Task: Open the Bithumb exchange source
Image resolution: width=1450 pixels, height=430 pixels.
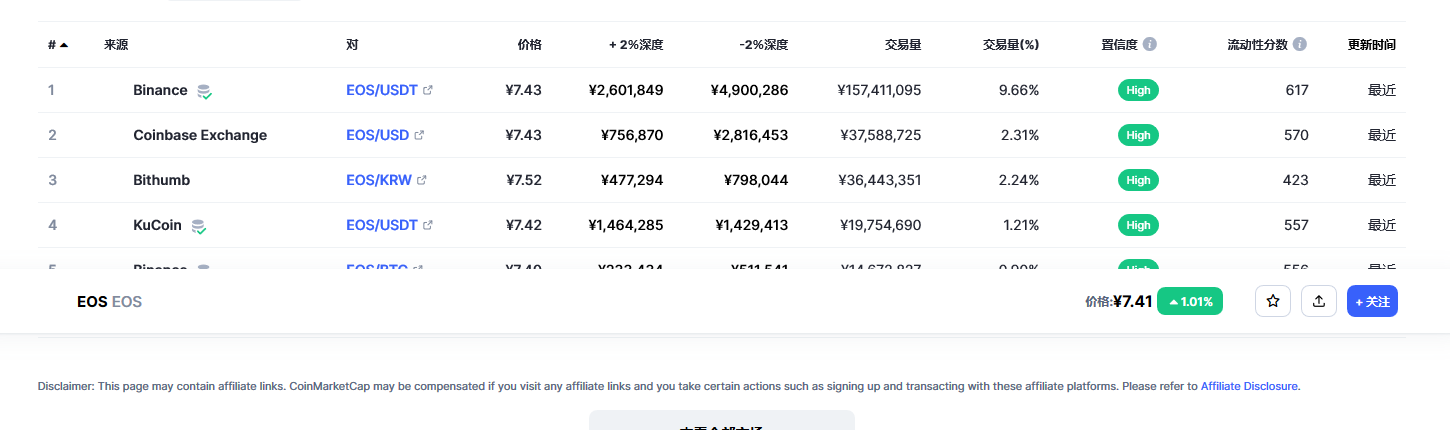Action: click(x=161, y=180)
